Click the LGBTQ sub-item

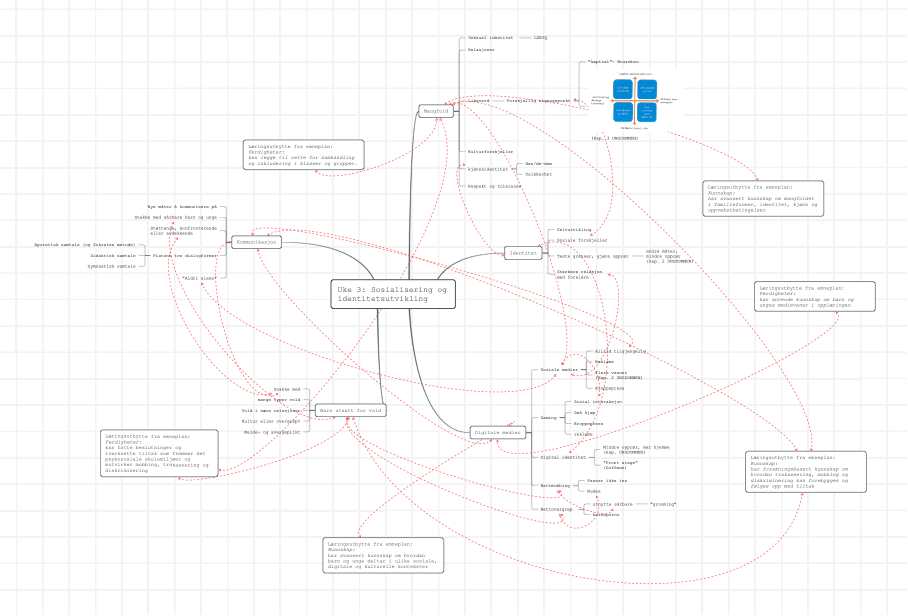click(x=540, y=38)
